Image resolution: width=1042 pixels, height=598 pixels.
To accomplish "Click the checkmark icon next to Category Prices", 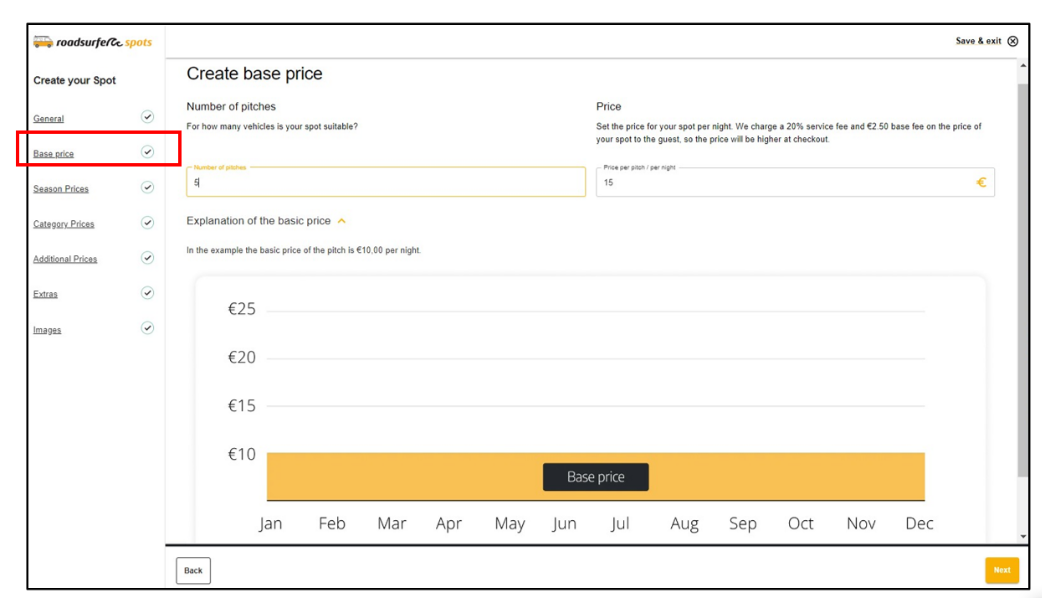I will pos(148,223).
